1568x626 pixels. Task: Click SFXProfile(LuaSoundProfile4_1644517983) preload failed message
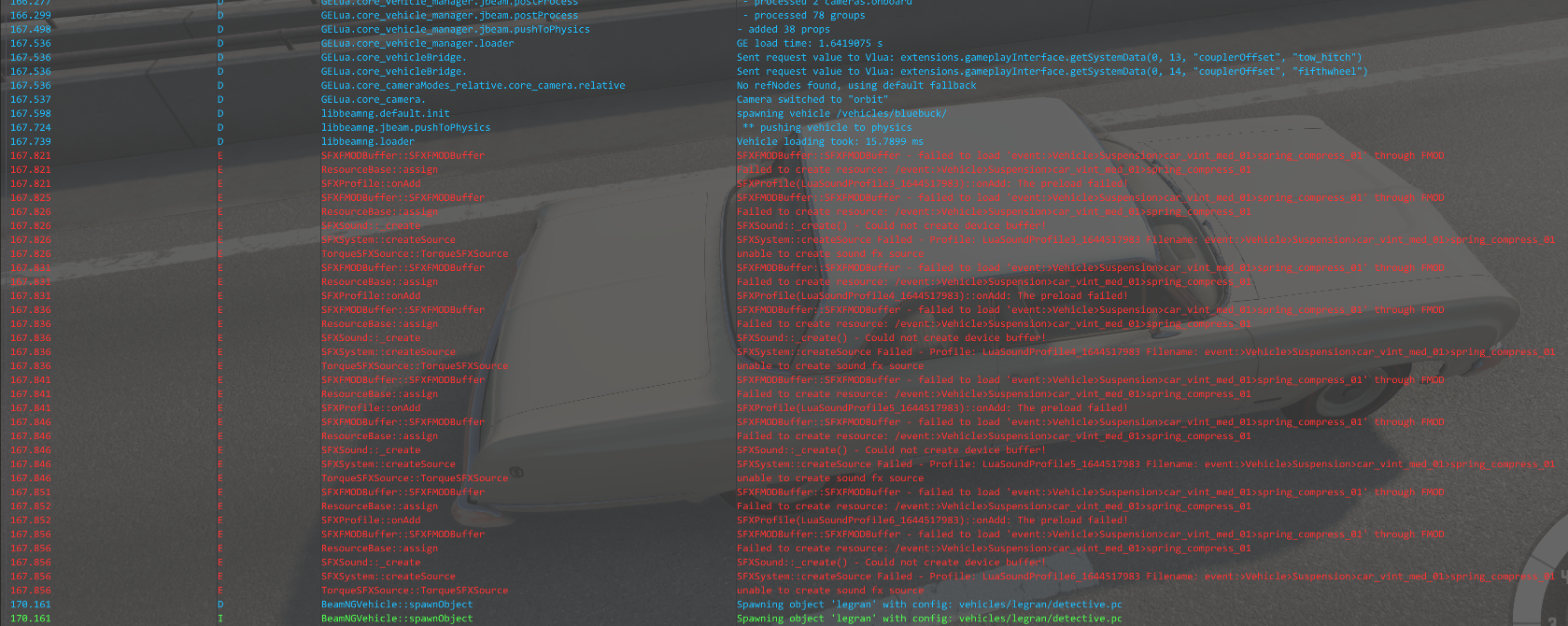[932, 295]
